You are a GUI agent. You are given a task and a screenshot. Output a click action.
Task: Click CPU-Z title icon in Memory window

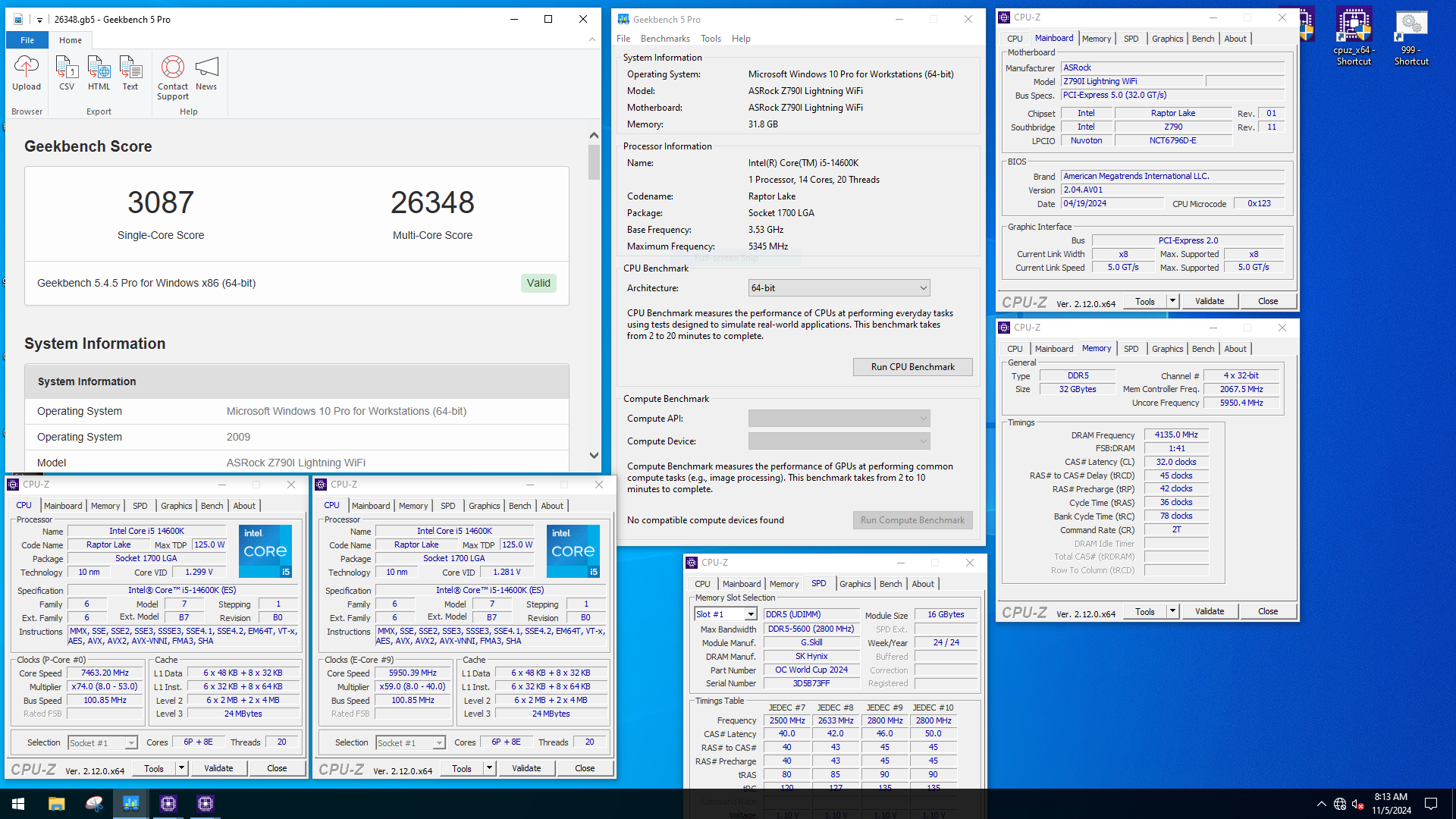pos(1004,328)
